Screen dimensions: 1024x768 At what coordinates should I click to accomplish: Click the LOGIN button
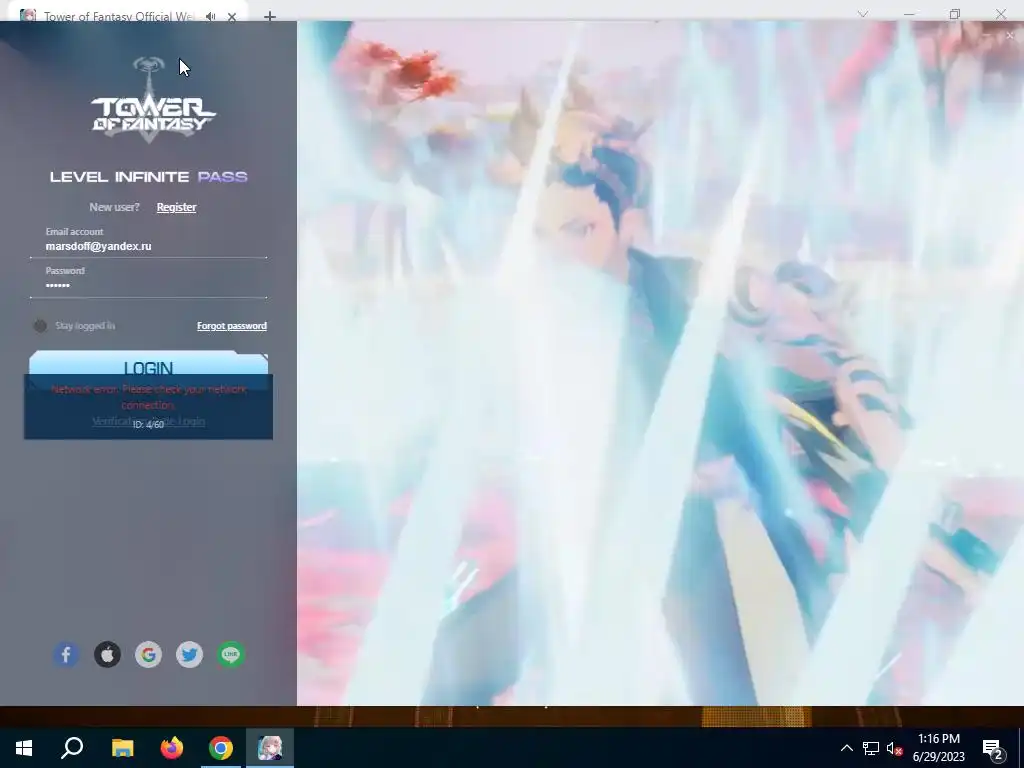148,367
